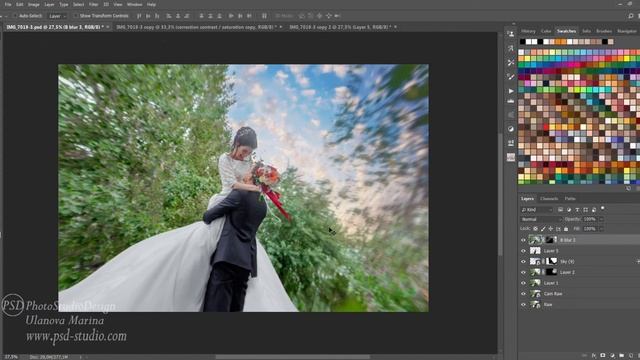Viewport: 640px width, 360px height.
Task: Add a layer mask icon
Action: click(x=603, y=356)
